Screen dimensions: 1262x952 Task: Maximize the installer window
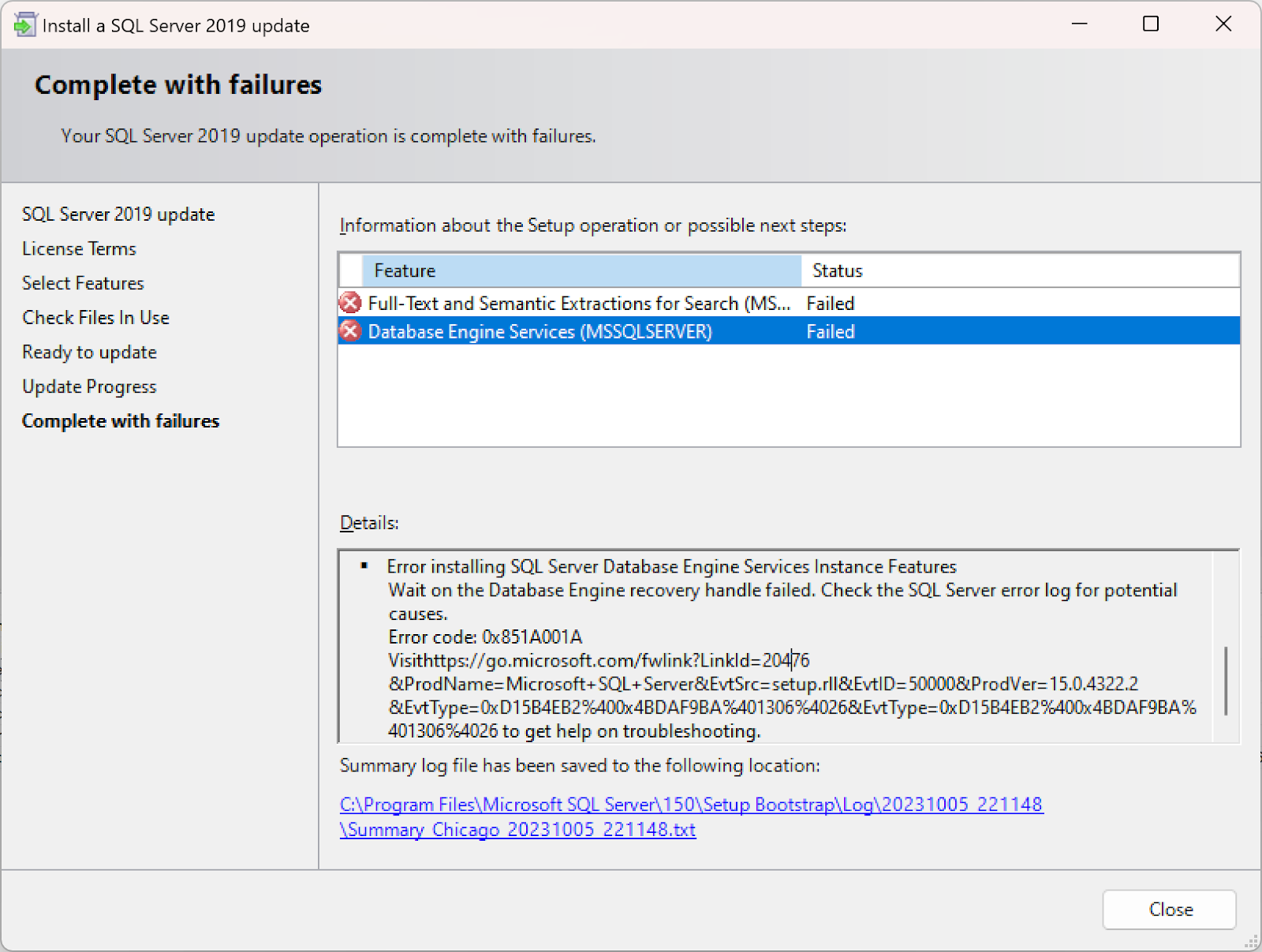[1151, 24]
